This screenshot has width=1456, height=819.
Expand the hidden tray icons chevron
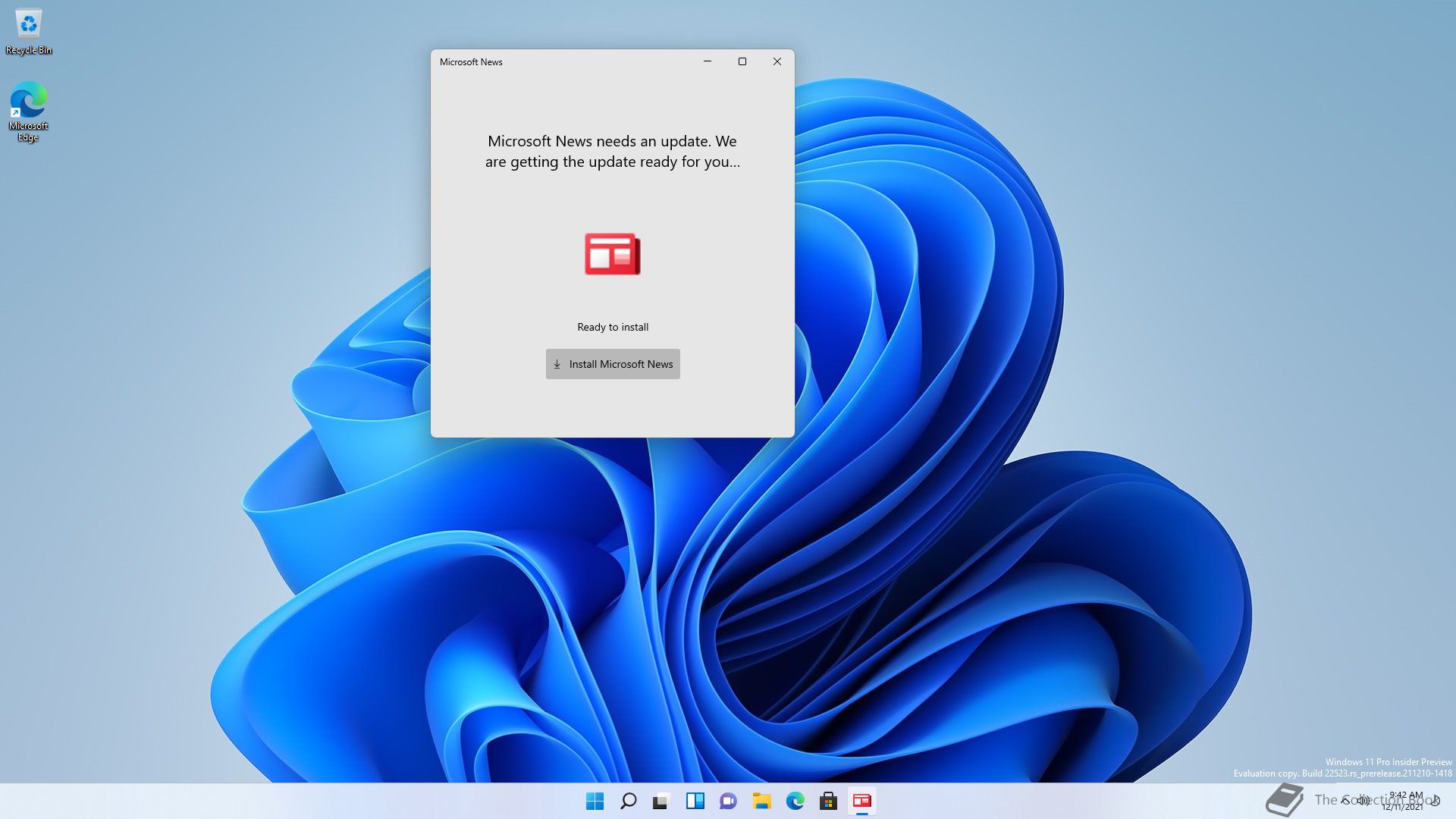[1345, 800]
